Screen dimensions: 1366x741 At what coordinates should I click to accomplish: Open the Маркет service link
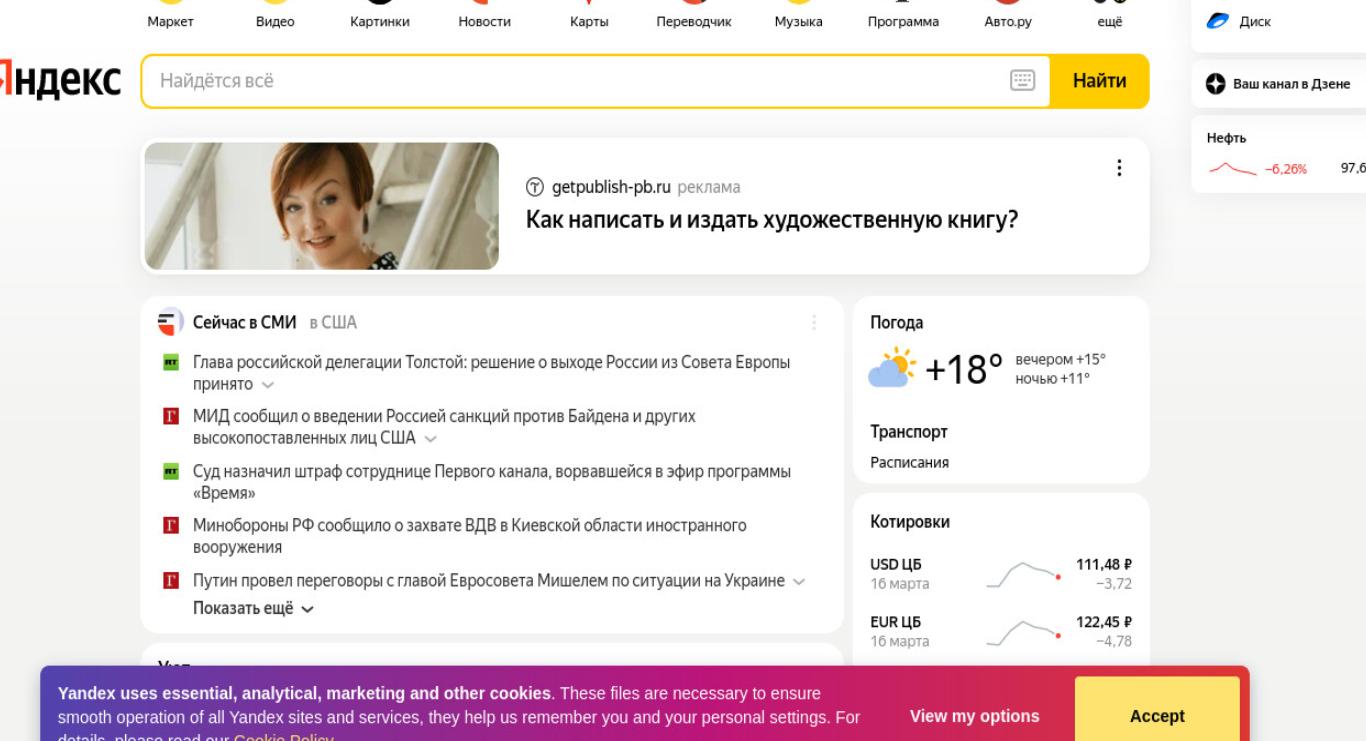[x=170, y=22]
